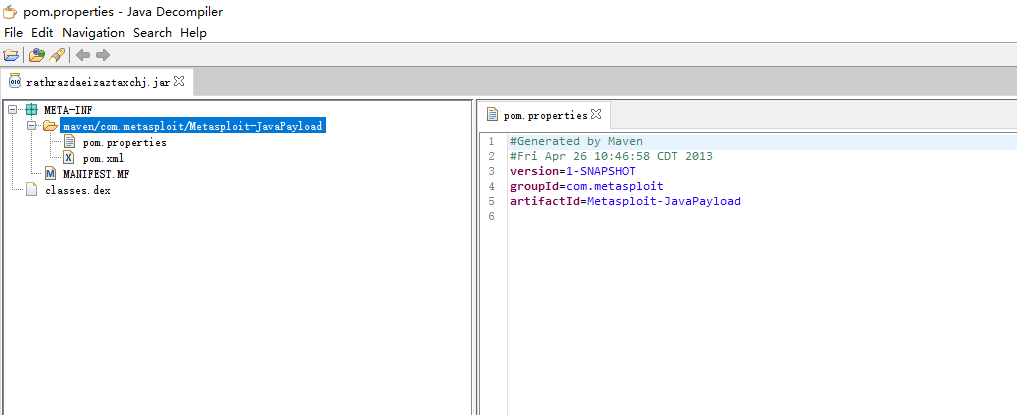Click the Open File toolbar icon
The image size is (1017, 415).
click(x=10, y=55)
